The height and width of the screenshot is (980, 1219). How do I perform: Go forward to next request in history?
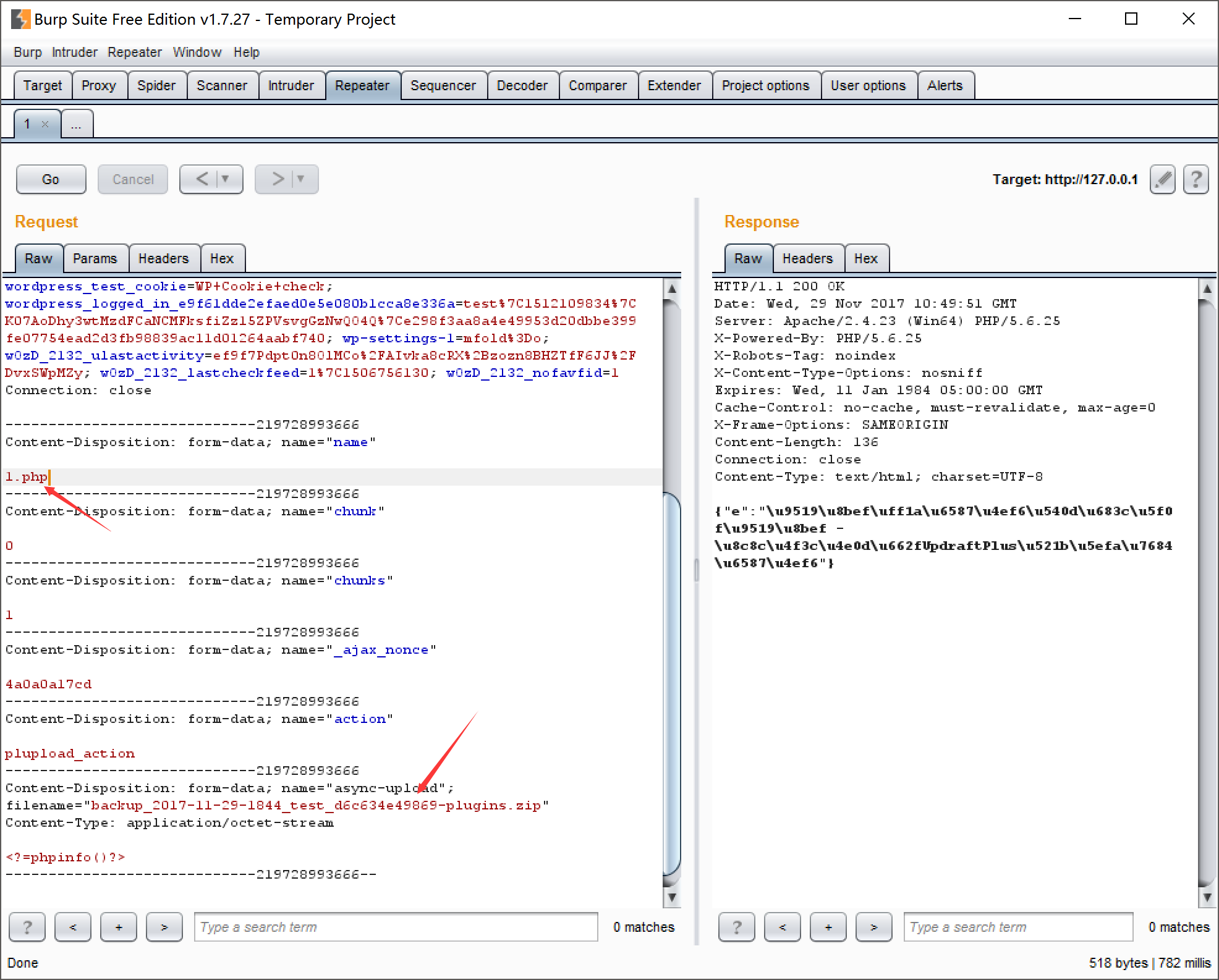coord(278,179)
